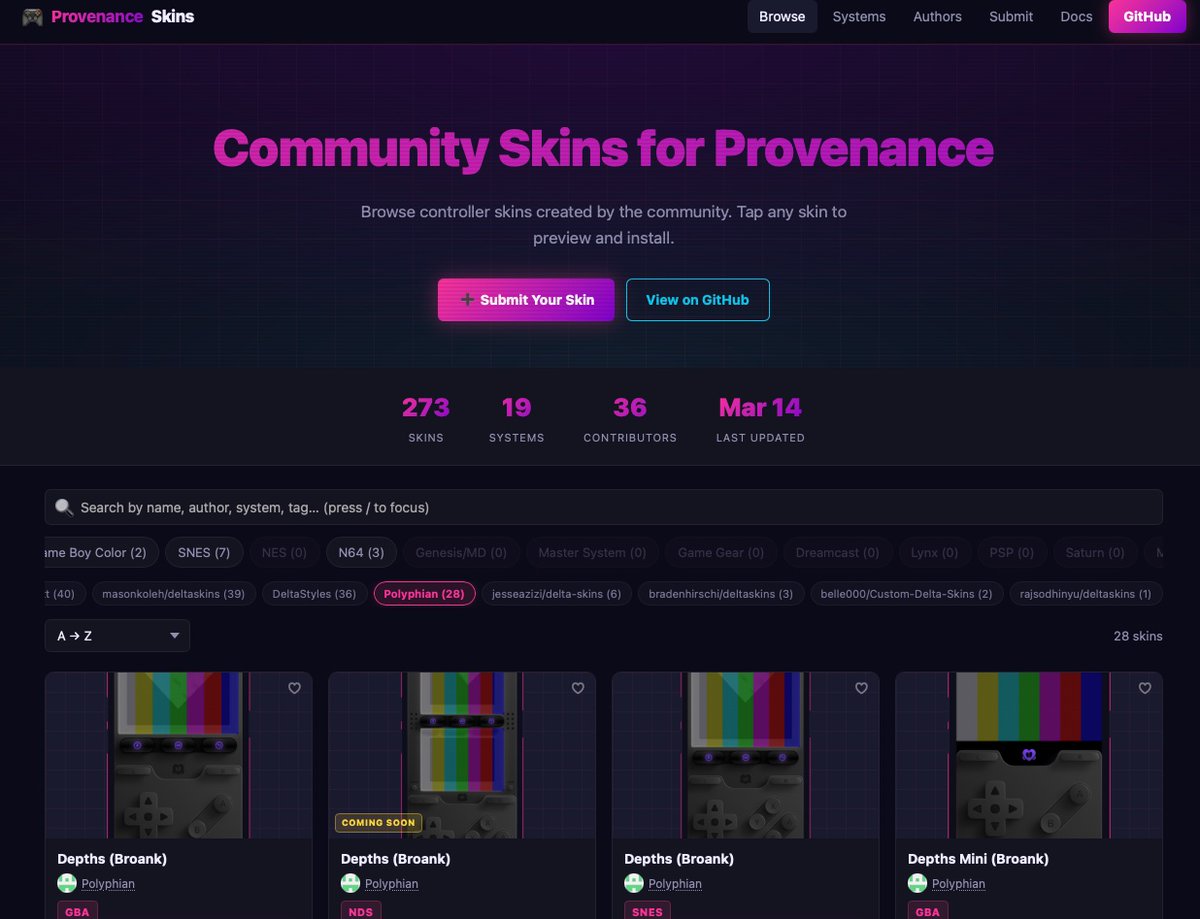Viewport: 1200px width, 919px height.
Task: Toggle the Genesis/MD (0) filter chip
Action: [x=461, y=552]
